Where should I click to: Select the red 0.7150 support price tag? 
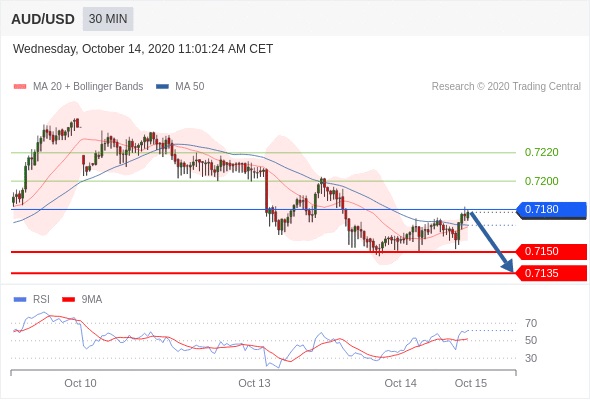[x=551, y=251]
